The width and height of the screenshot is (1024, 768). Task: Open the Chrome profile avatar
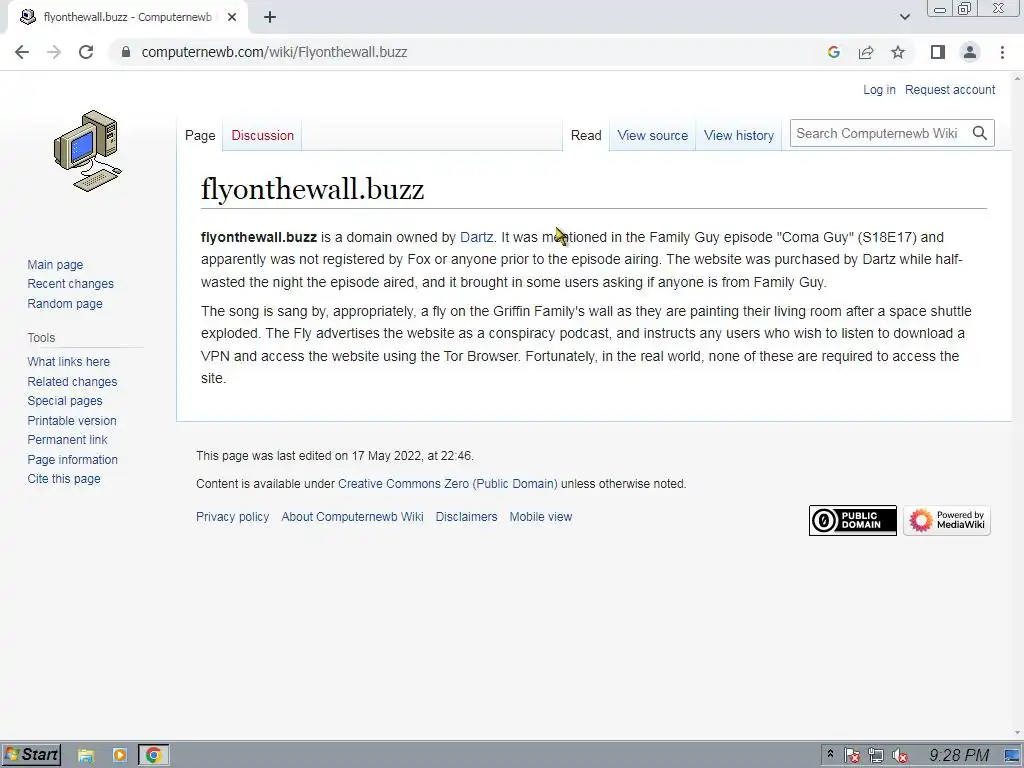pos(970,52)
